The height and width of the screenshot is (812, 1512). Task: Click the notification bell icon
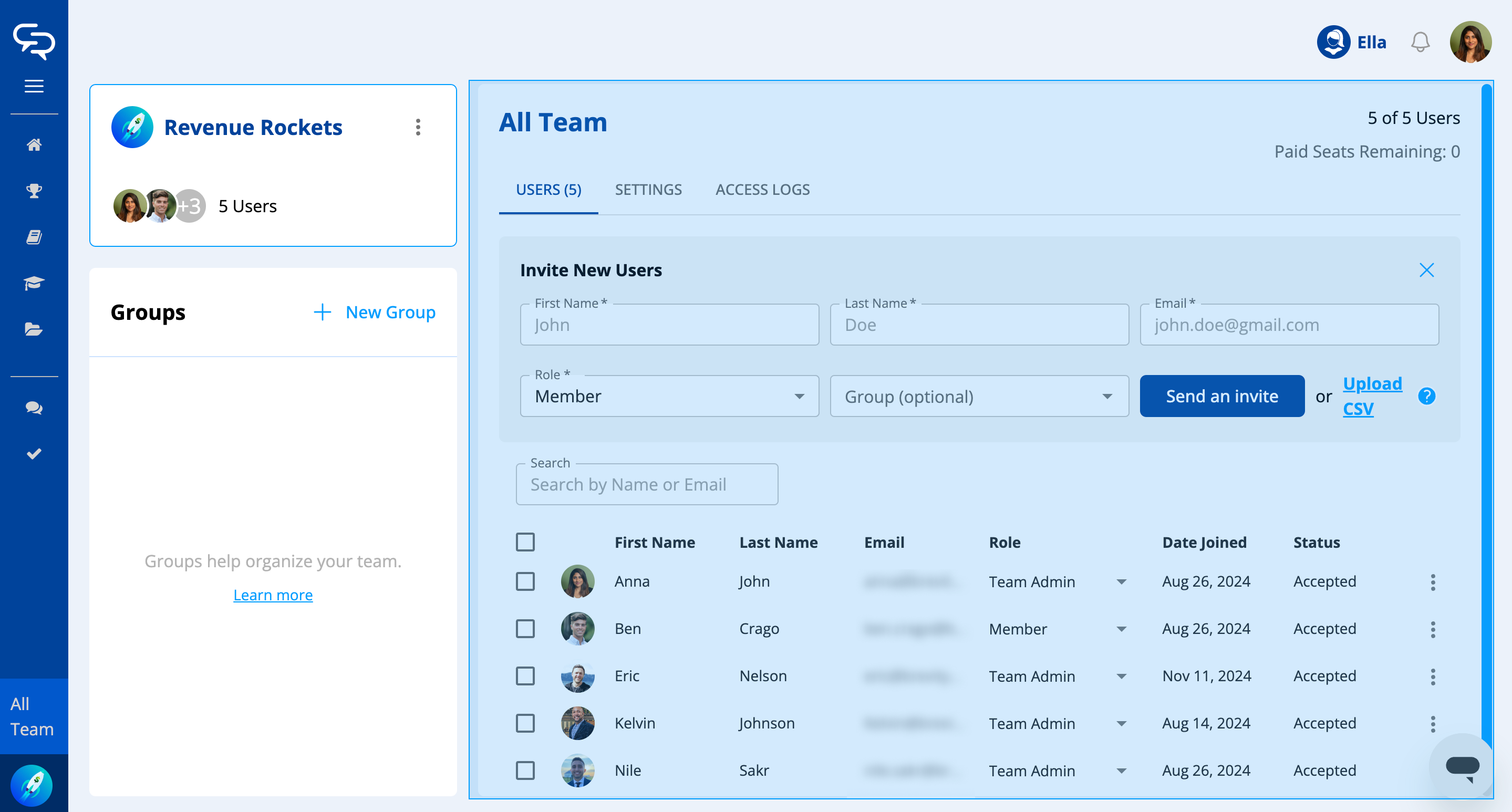click(1420, 42)
